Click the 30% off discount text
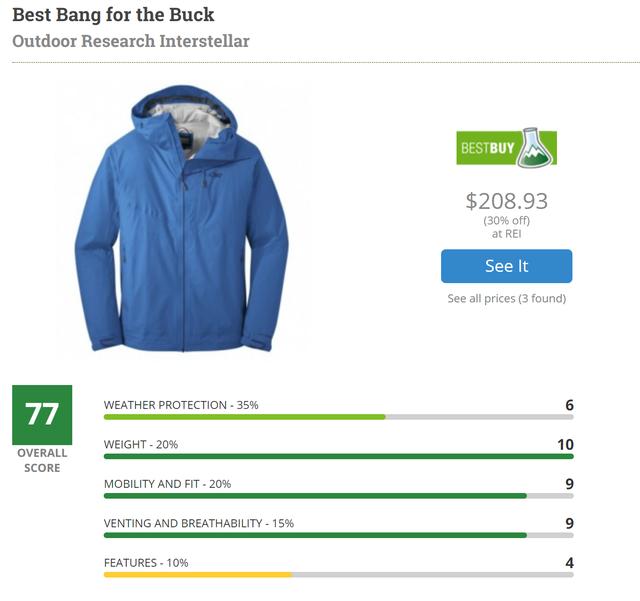 pyautogui.click(x=506, y=220)
